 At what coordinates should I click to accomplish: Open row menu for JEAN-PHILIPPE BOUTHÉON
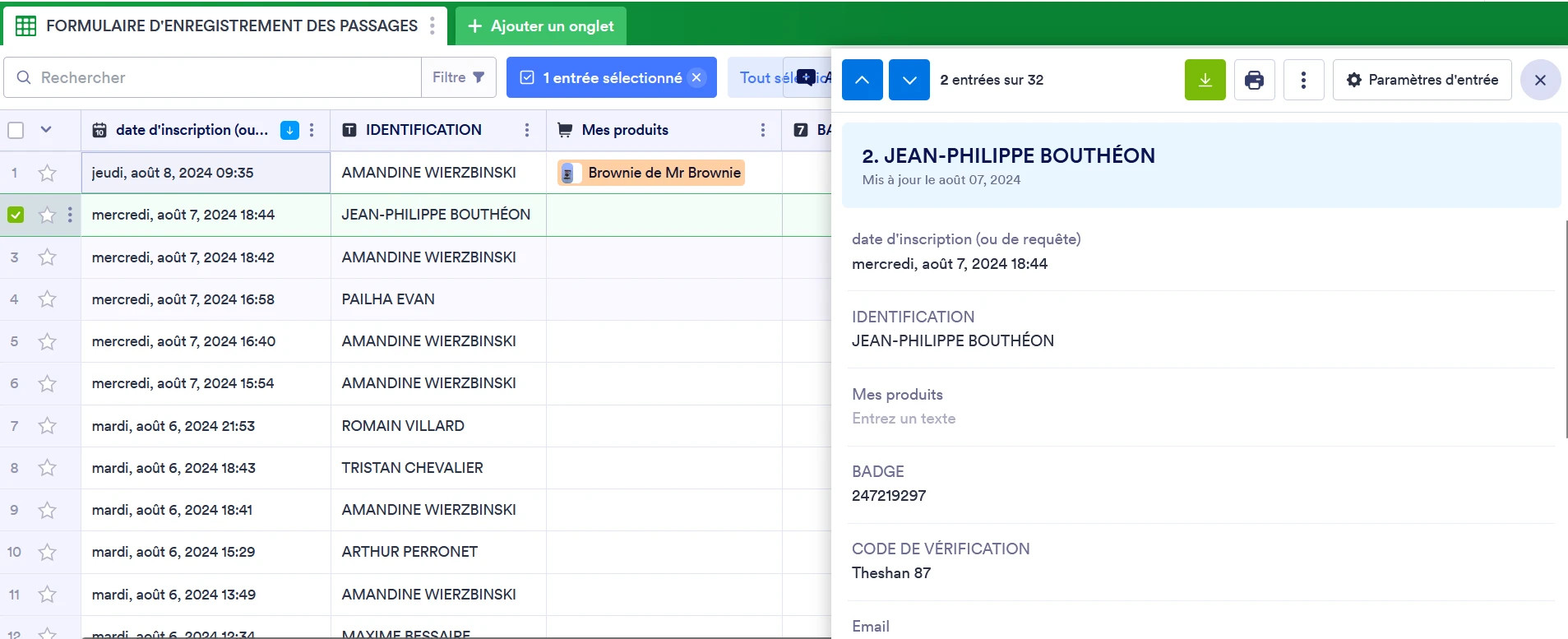(70, 215)
